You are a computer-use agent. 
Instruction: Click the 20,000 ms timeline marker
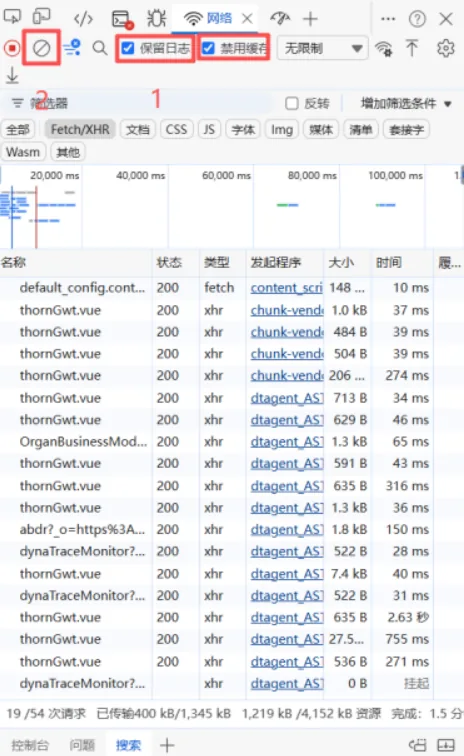click(55, 176)
